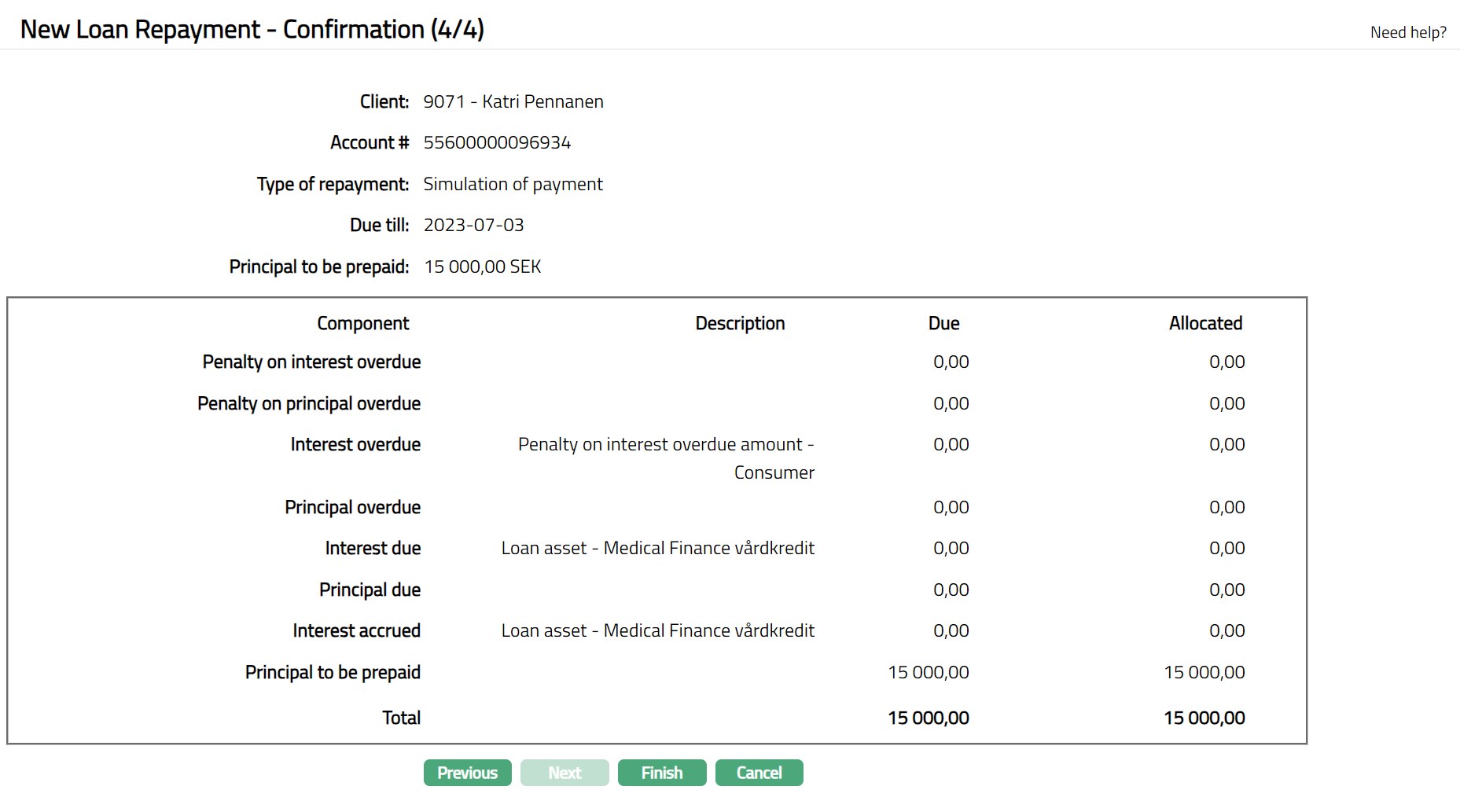Screen dimensions: 1460x812
Task: Select client name 9071 - Katri Pennanen
Action: click(x=513, y=101)
